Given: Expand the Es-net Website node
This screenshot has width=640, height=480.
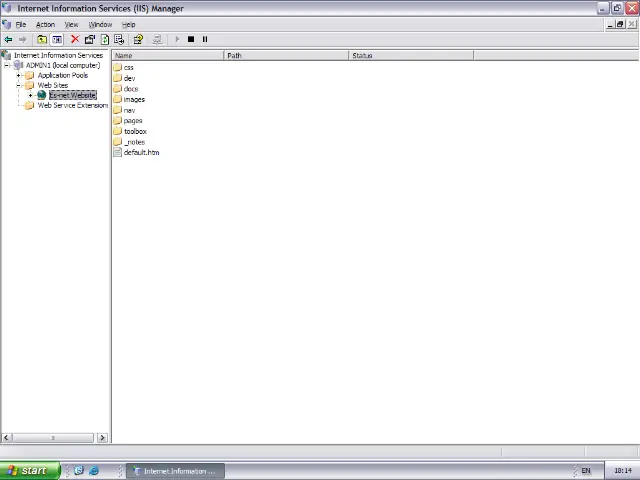Looking at the screenshot, I should pyautogui.click(x=30, y=95).
